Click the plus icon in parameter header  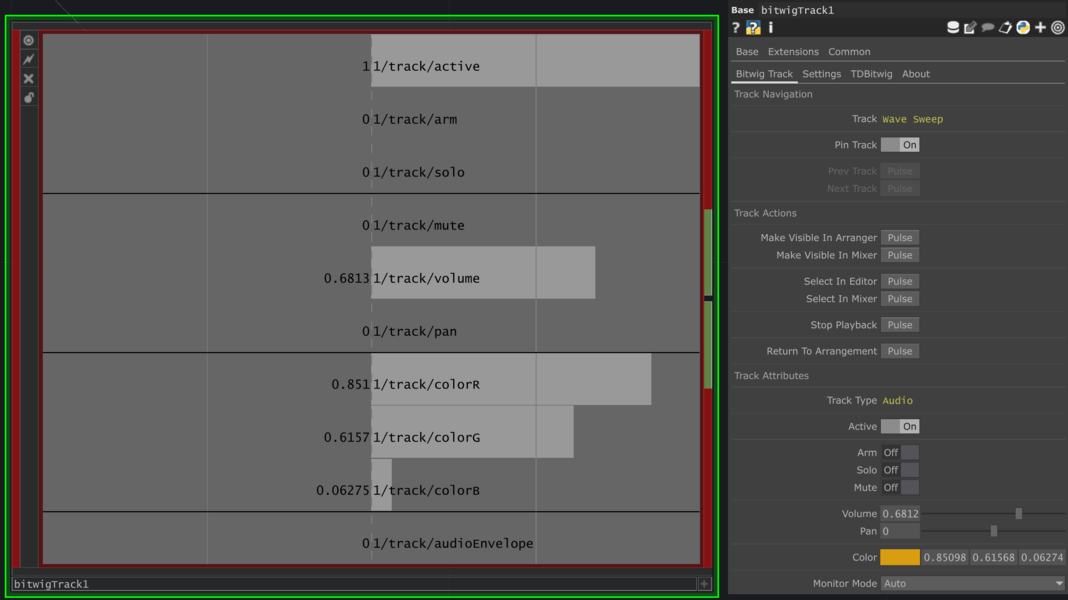click(x=1040, y=28)
